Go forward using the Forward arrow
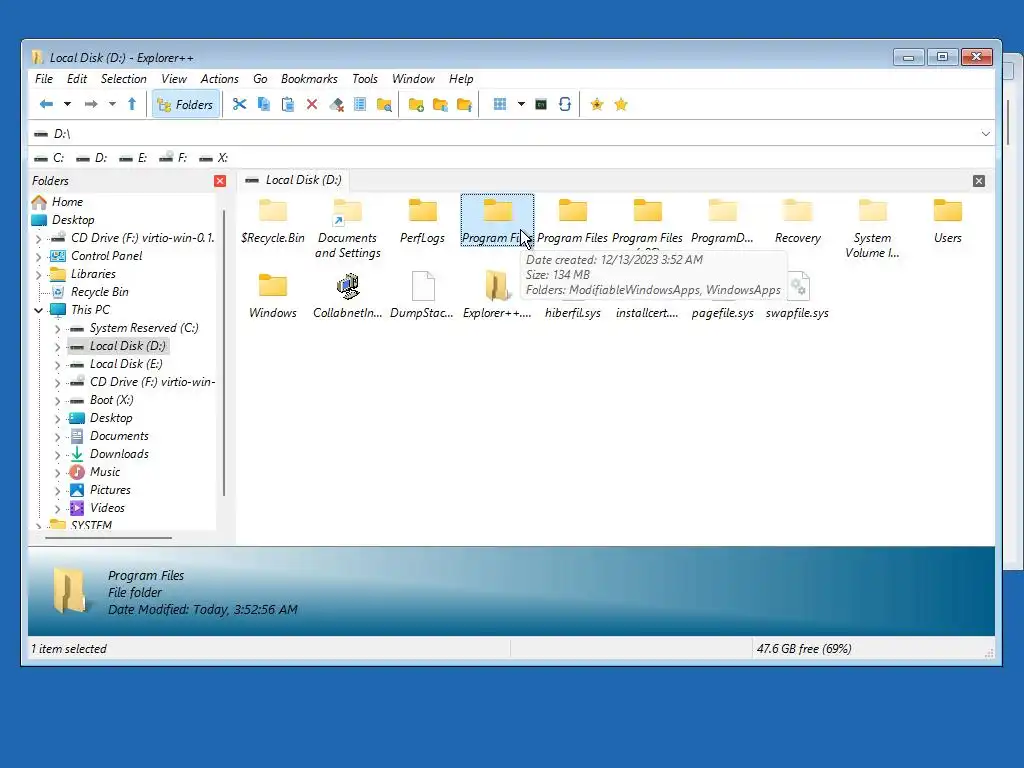 coord(91,104)
